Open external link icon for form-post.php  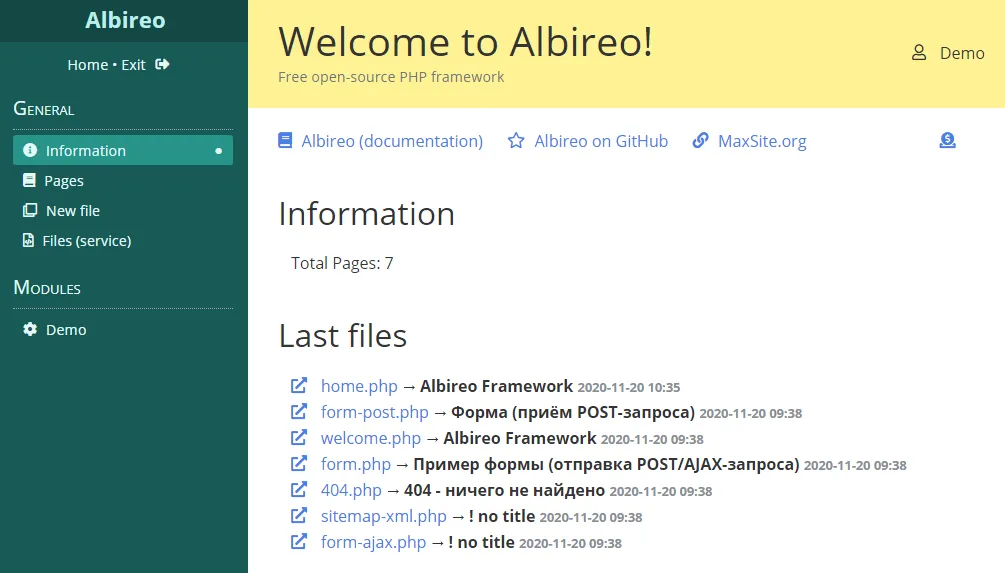[x=299, y=412]
